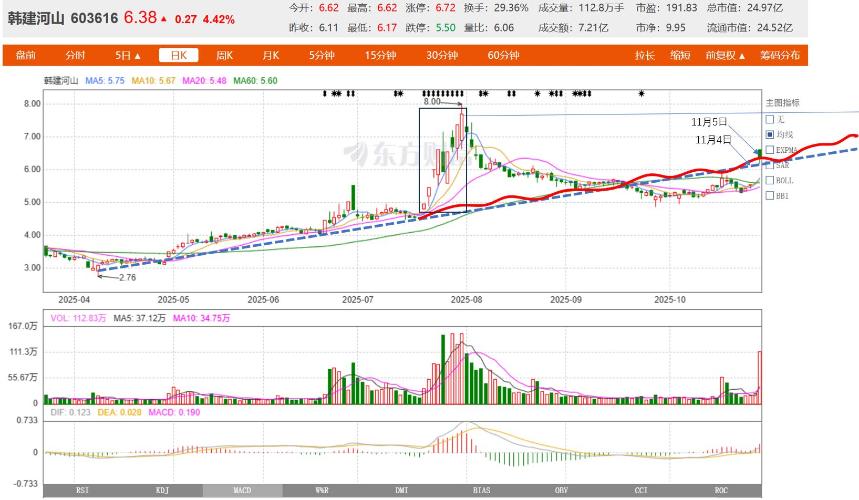
Task: Enable the EXPMA indicator checkbox
Action: point(770,150)
